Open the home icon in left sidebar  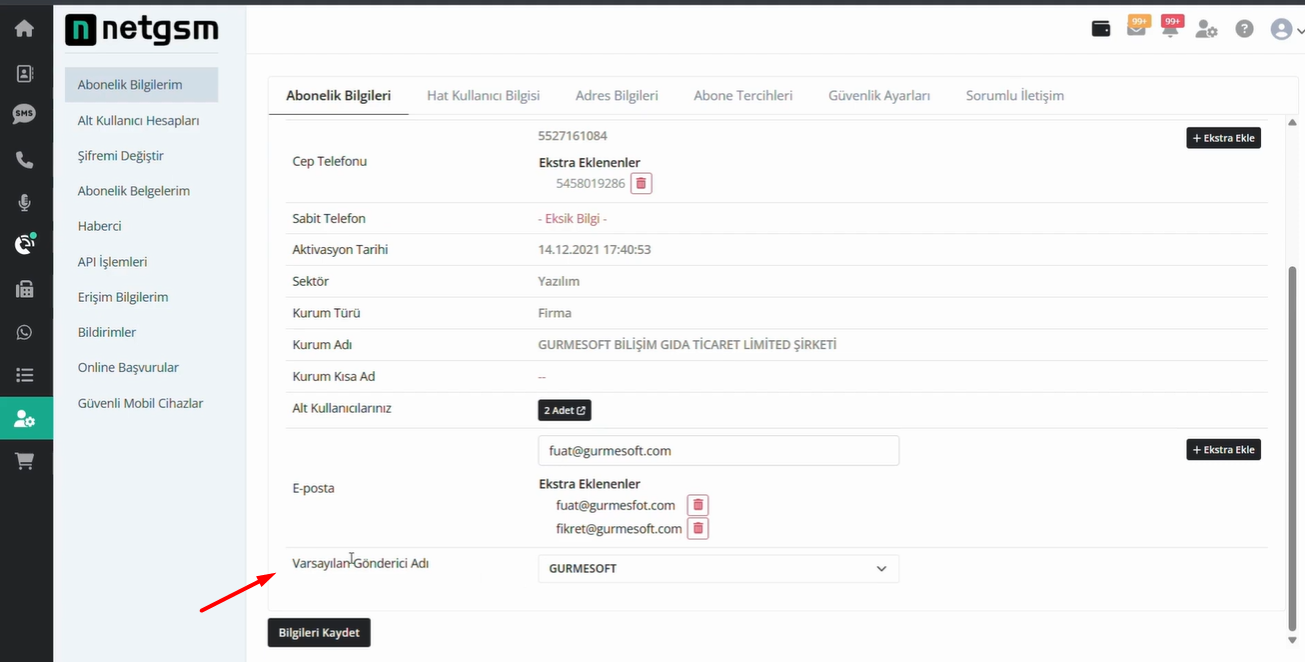coord(25,28)
